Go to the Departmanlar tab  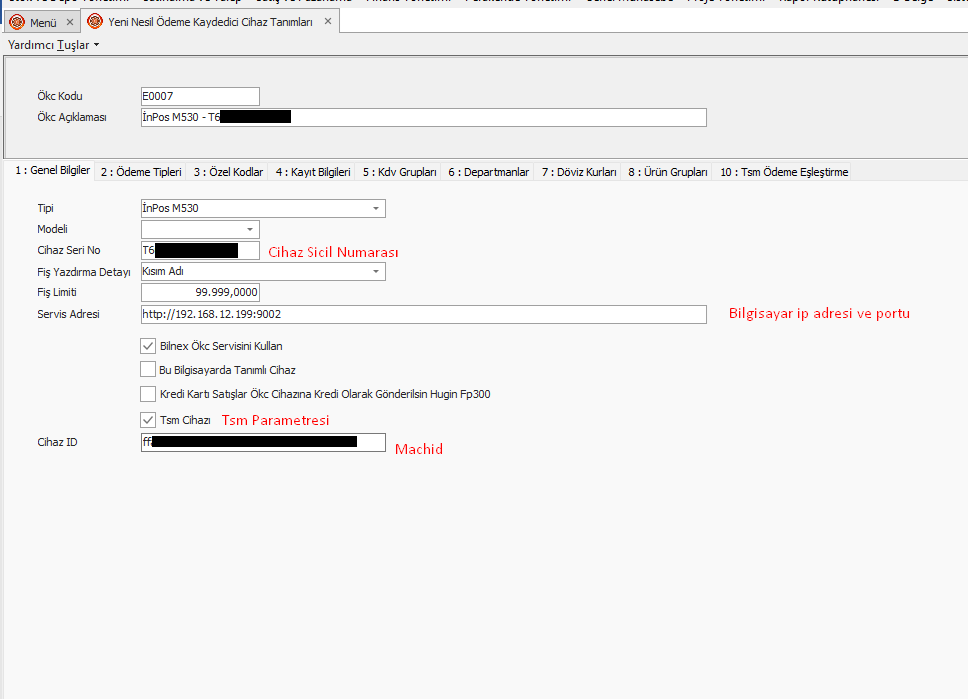(x=488, y=172)
